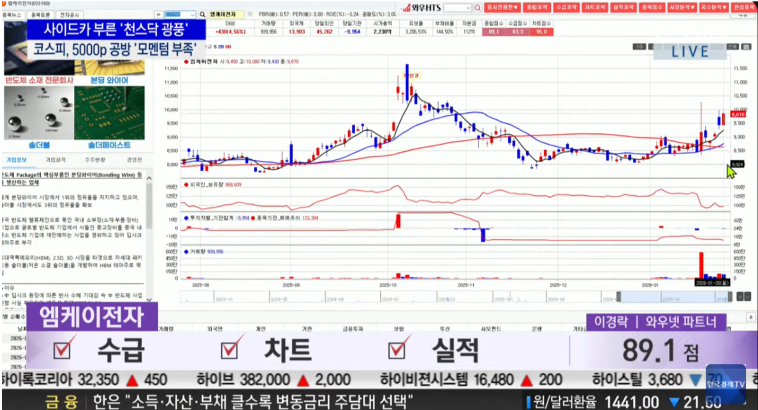The image size is (758, 410).
Task: Expand the 증시전광판 dropdown menu
Action: (x=503, y=7)
